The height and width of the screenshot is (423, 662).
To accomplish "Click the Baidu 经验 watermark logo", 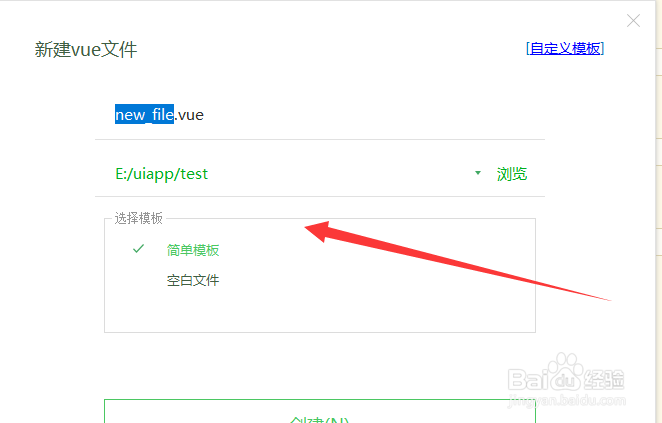I will pyautogui.click(x=566, y=379).
